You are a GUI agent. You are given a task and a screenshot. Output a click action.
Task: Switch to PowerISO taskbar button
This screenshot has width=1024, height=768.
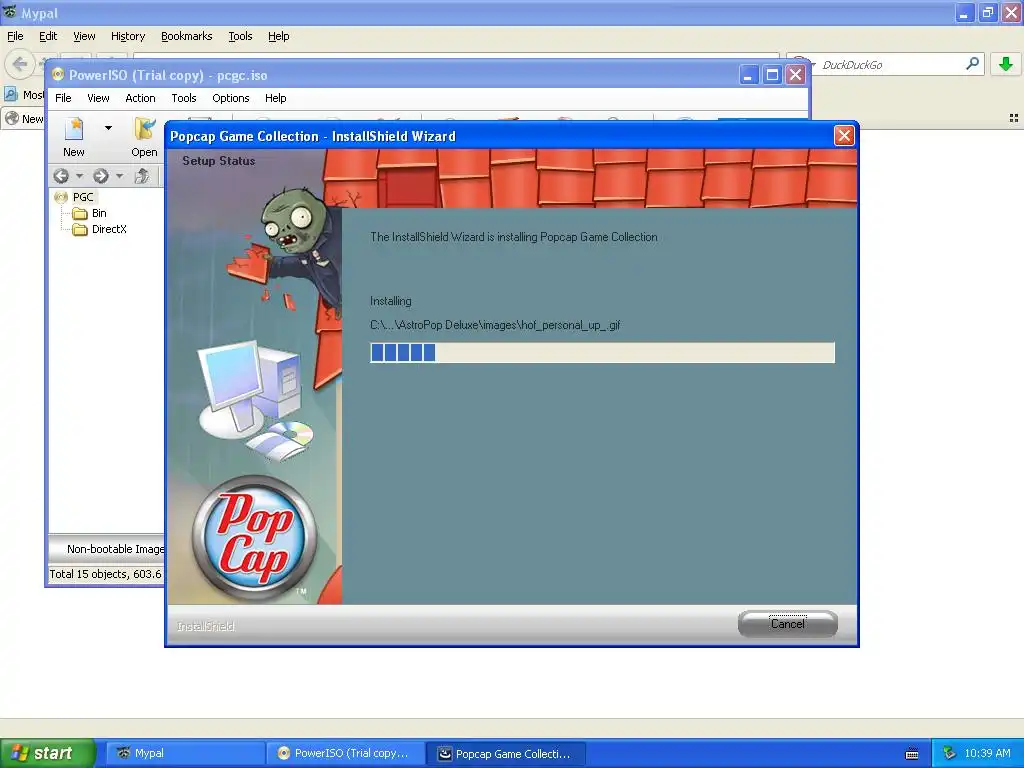[x=345, y=753]
